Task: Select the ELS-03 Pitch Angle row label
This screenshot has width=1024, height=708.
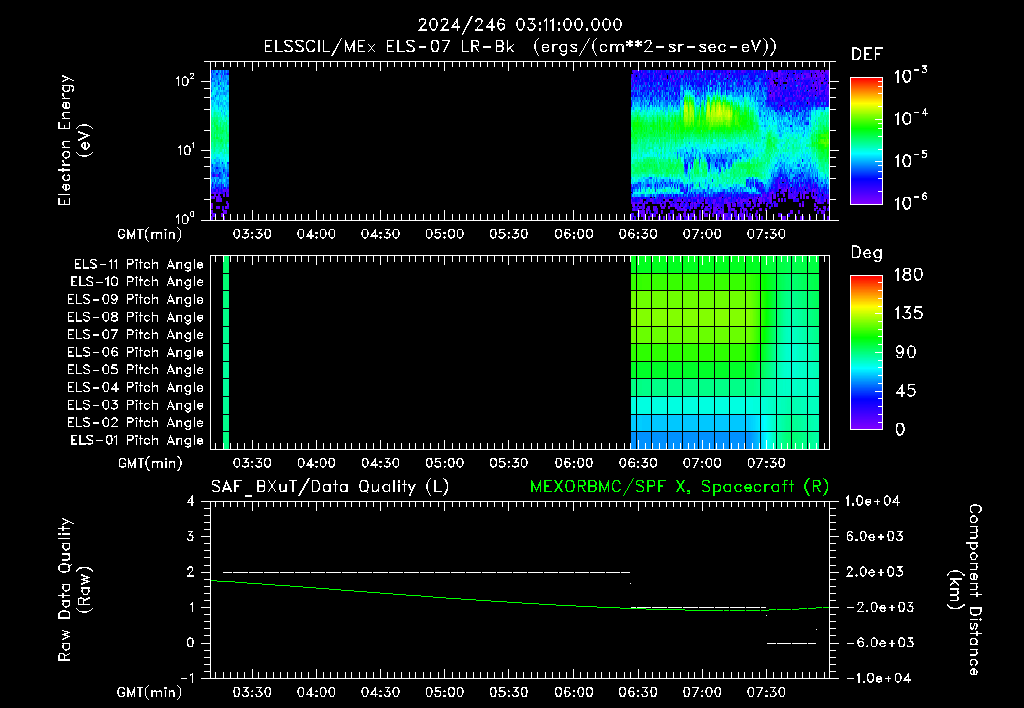Action: [x=135, y=406]
